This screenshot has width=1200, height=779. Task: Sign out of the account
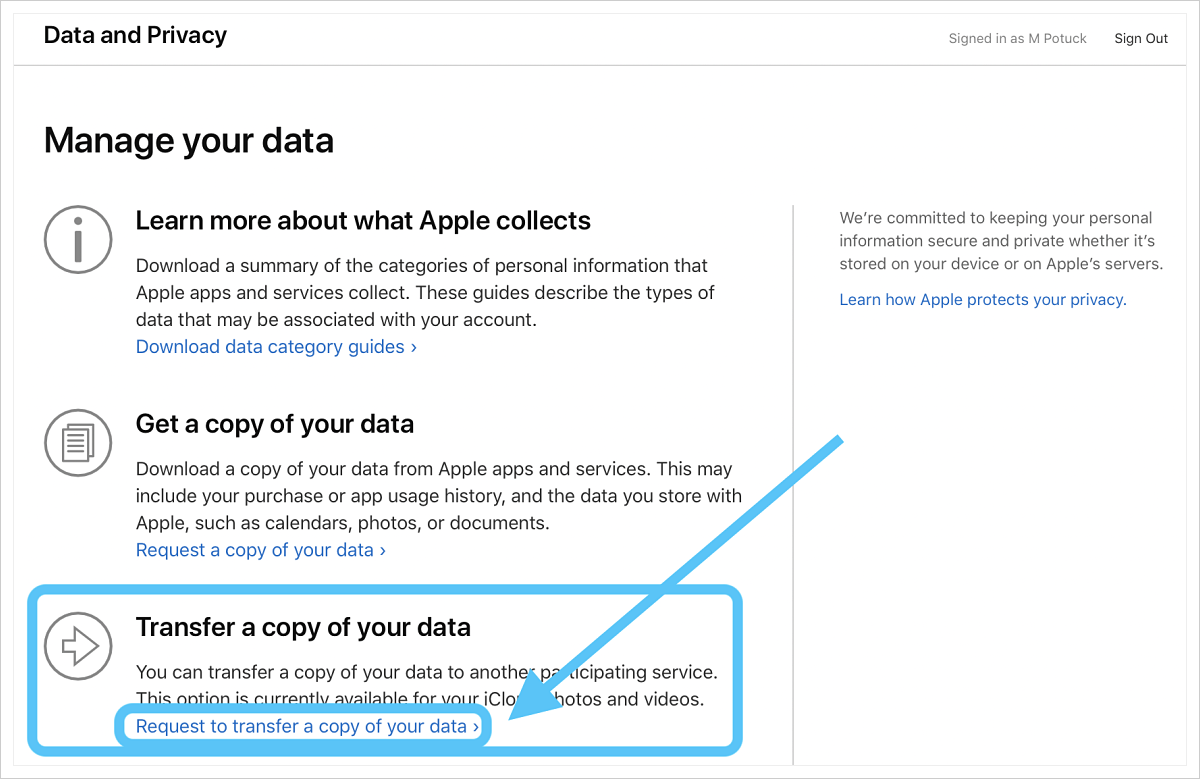[x=1141, y=39]
